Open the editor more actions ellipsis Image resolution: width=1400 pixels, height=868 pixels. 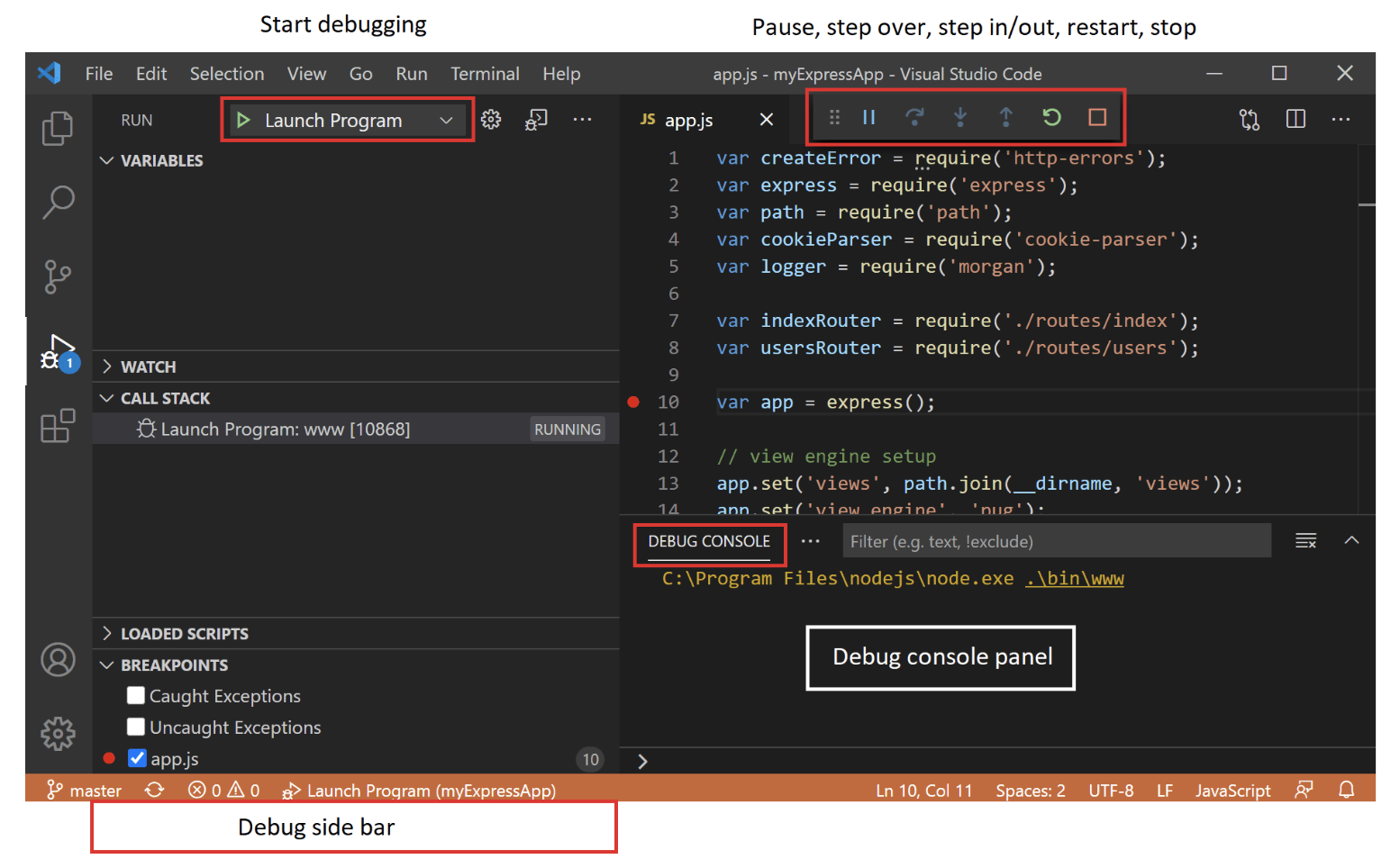click(1341, 119)
